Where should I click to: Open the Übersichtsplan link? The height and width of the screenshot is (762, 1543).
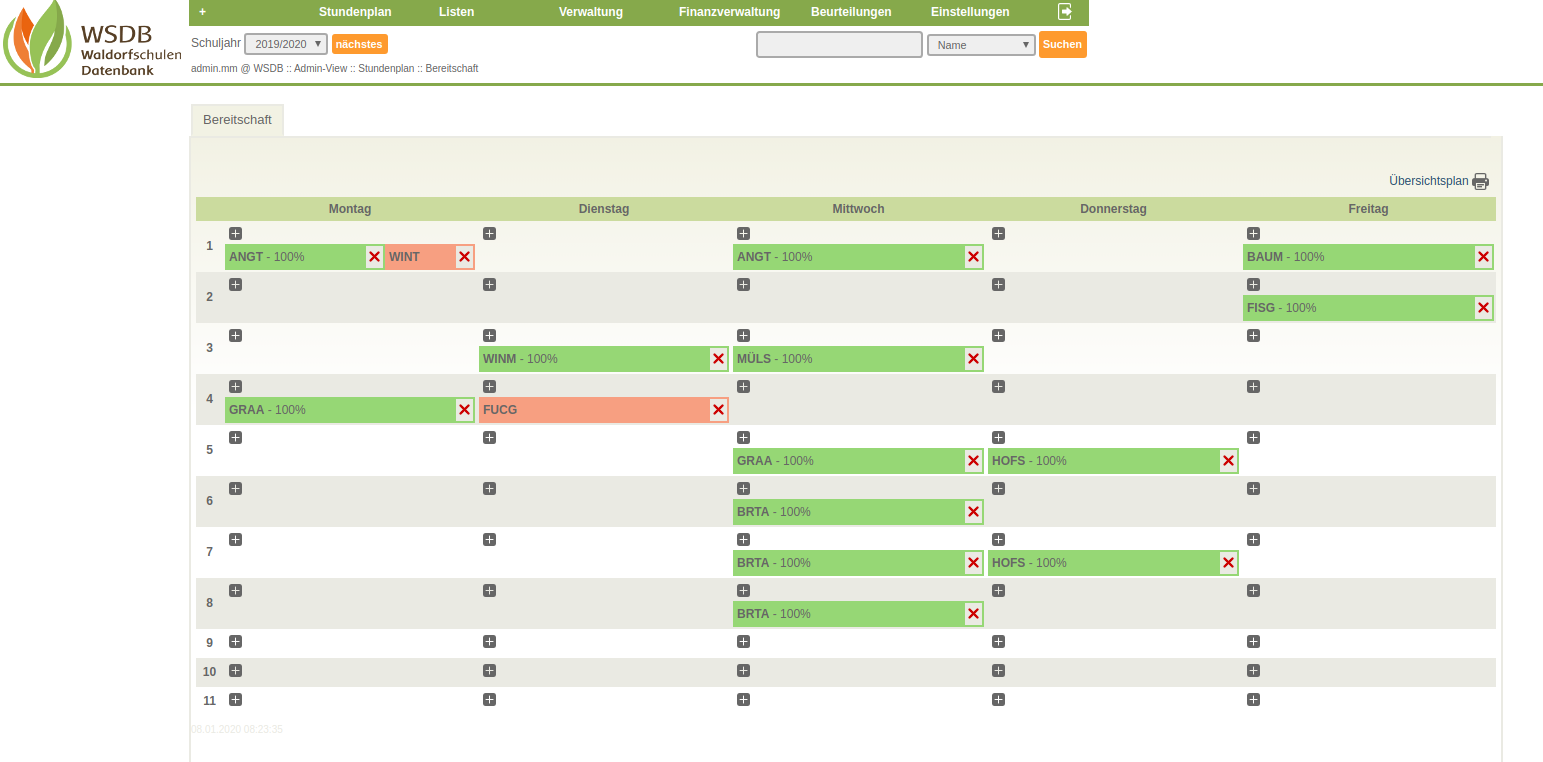[x=1428, y=181]
